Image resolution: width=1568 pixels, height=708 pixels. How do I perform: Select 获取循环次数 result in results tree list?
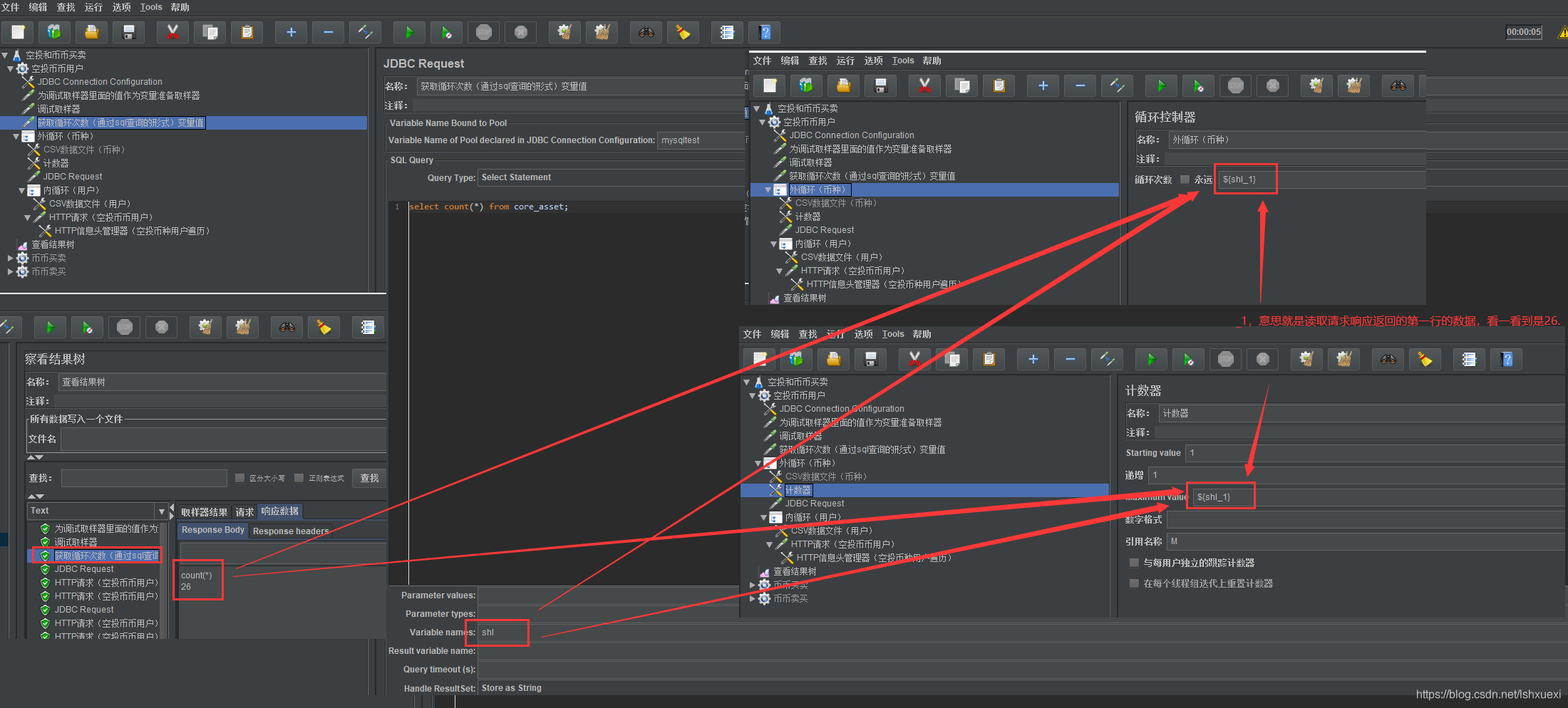[x=106, y=556]
